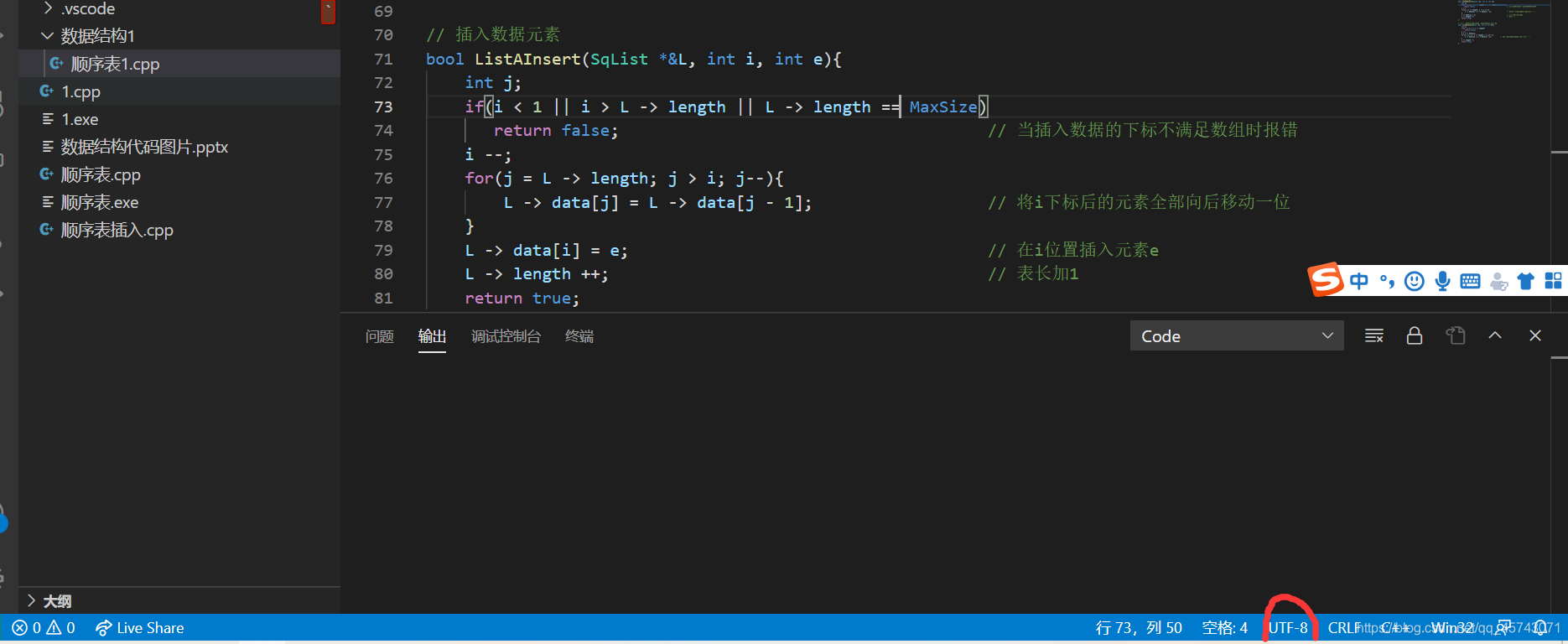Screen dimensions: 1568x644
Task: Click the notifications bell in status bar
Action: click(1541, 628)
